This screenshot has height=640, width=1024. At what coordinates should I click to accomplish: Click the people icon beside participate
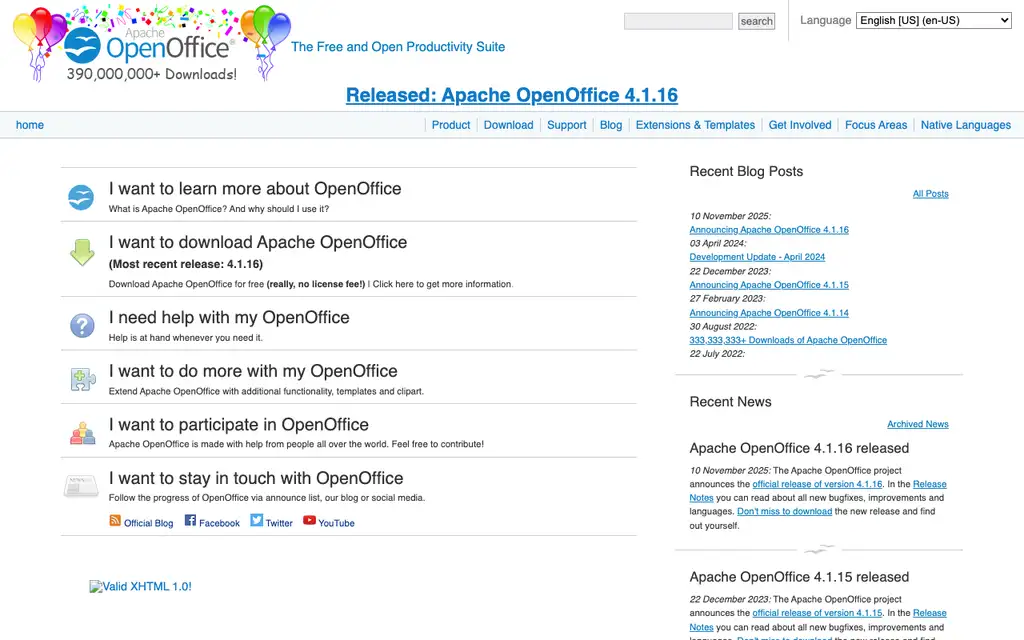click(82, 433)
